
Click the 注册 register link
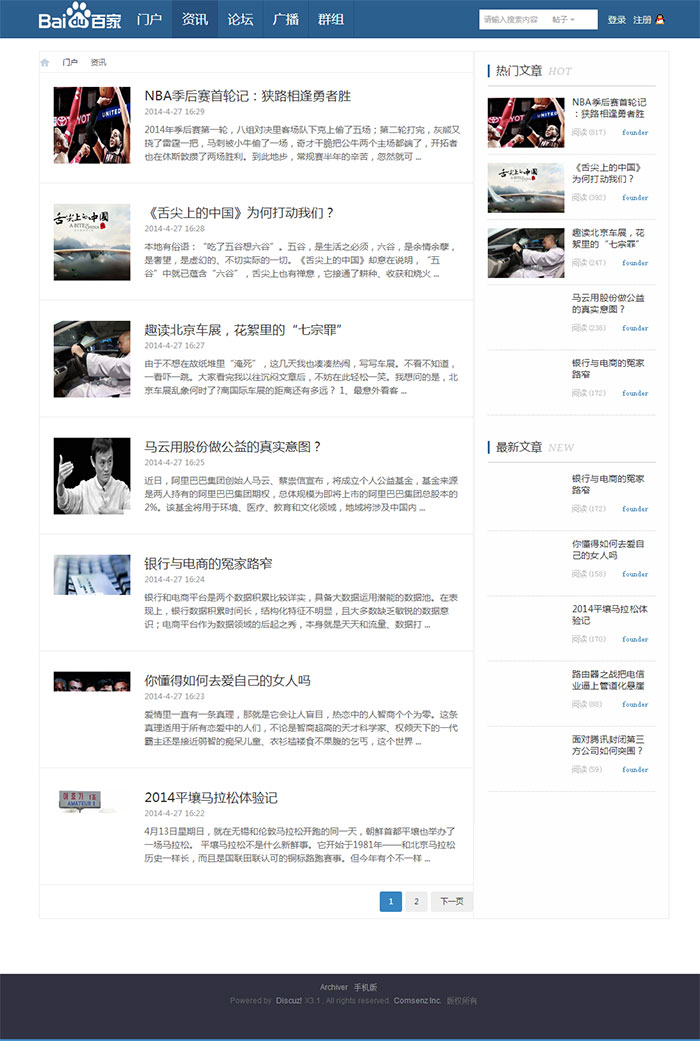(642, 20)
